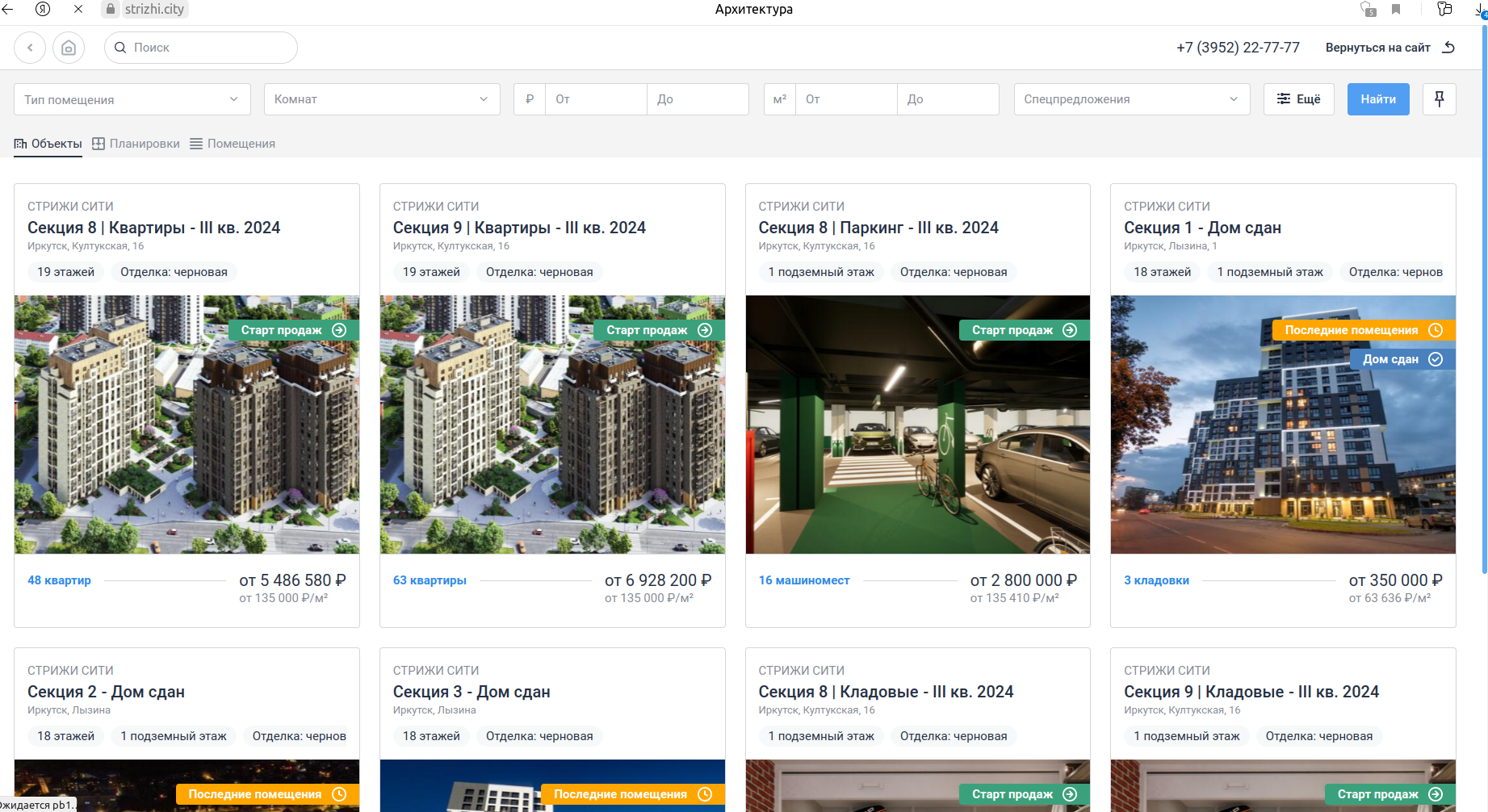1488x812 pixels.
Task: Click the Последние помещения badge on Секция 3
Action: pyautogui.click(x=633, y=794)
